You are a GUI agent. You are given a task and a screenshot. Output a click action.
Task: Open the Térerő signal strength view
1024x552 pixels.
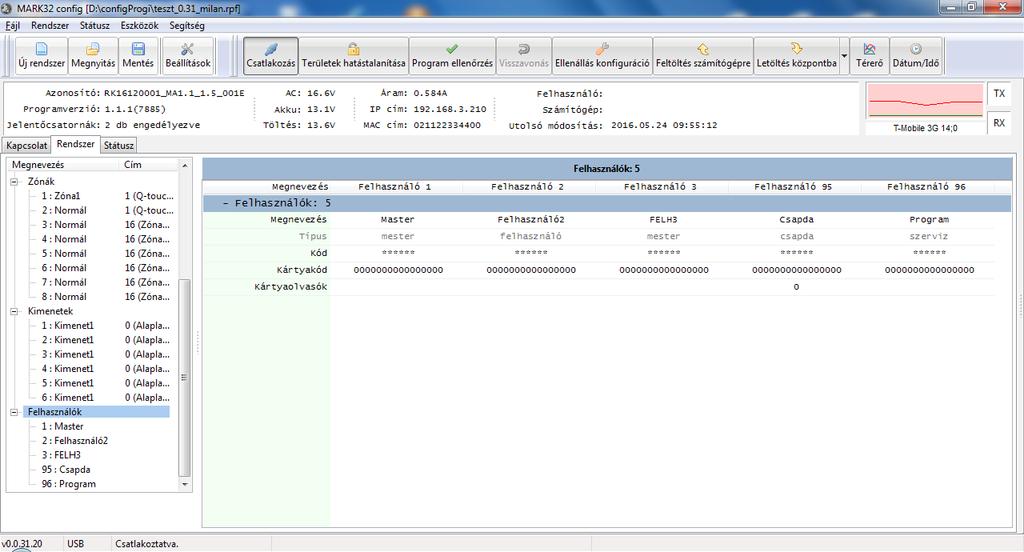869,56
